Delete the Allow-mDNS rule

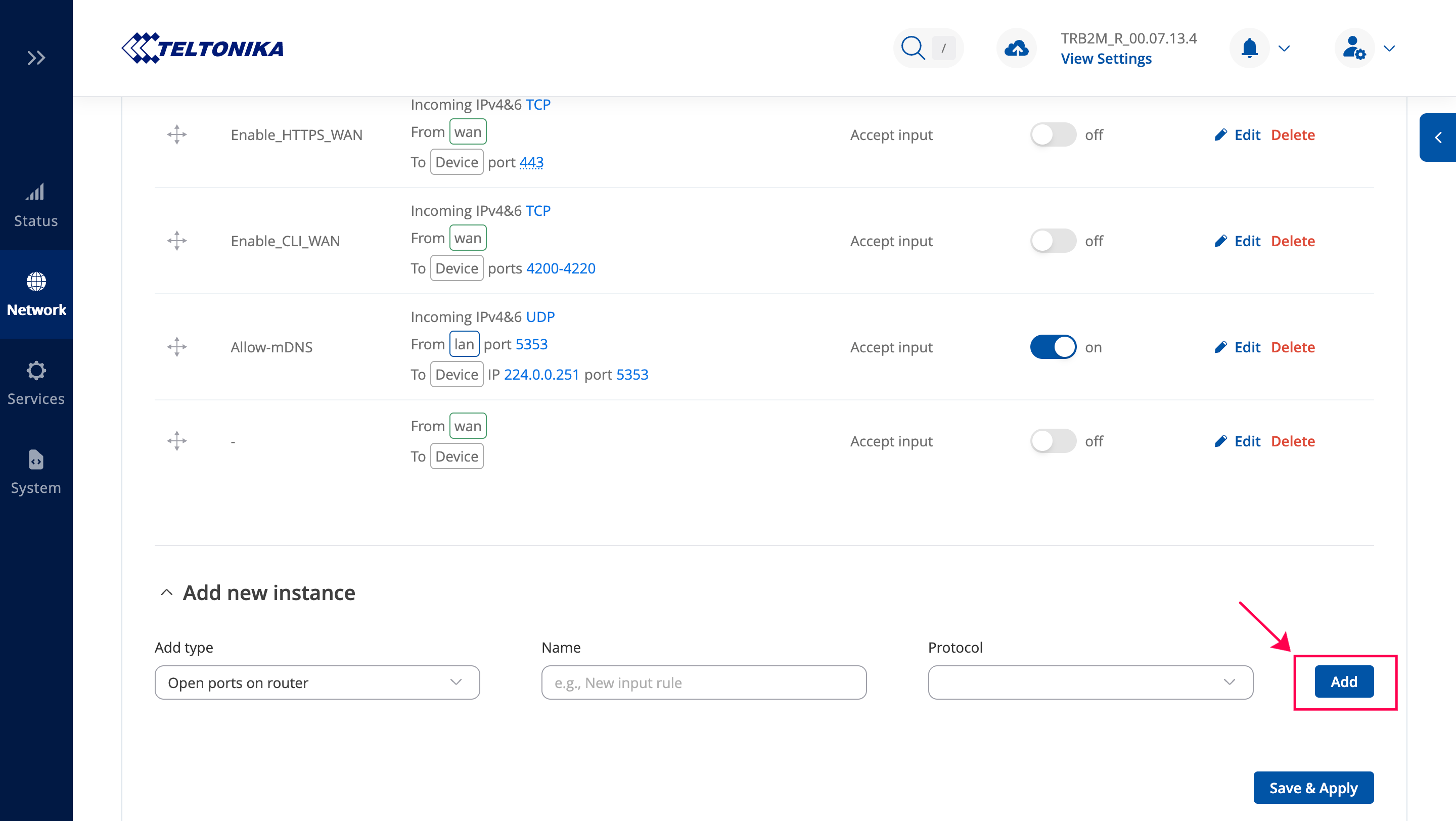click(1293, 347)
